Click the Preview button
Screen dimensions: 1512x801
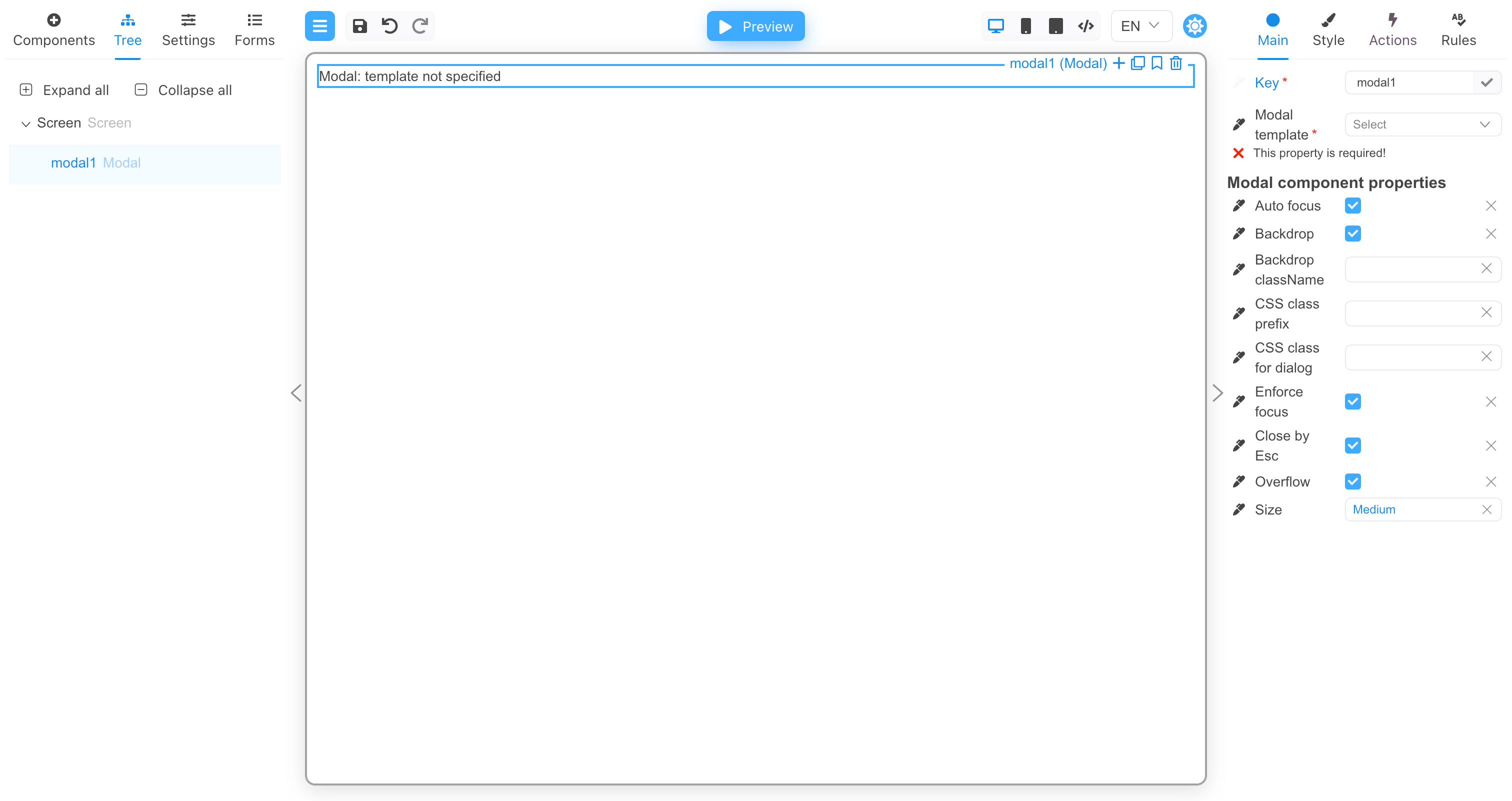[x=755, y=26]
